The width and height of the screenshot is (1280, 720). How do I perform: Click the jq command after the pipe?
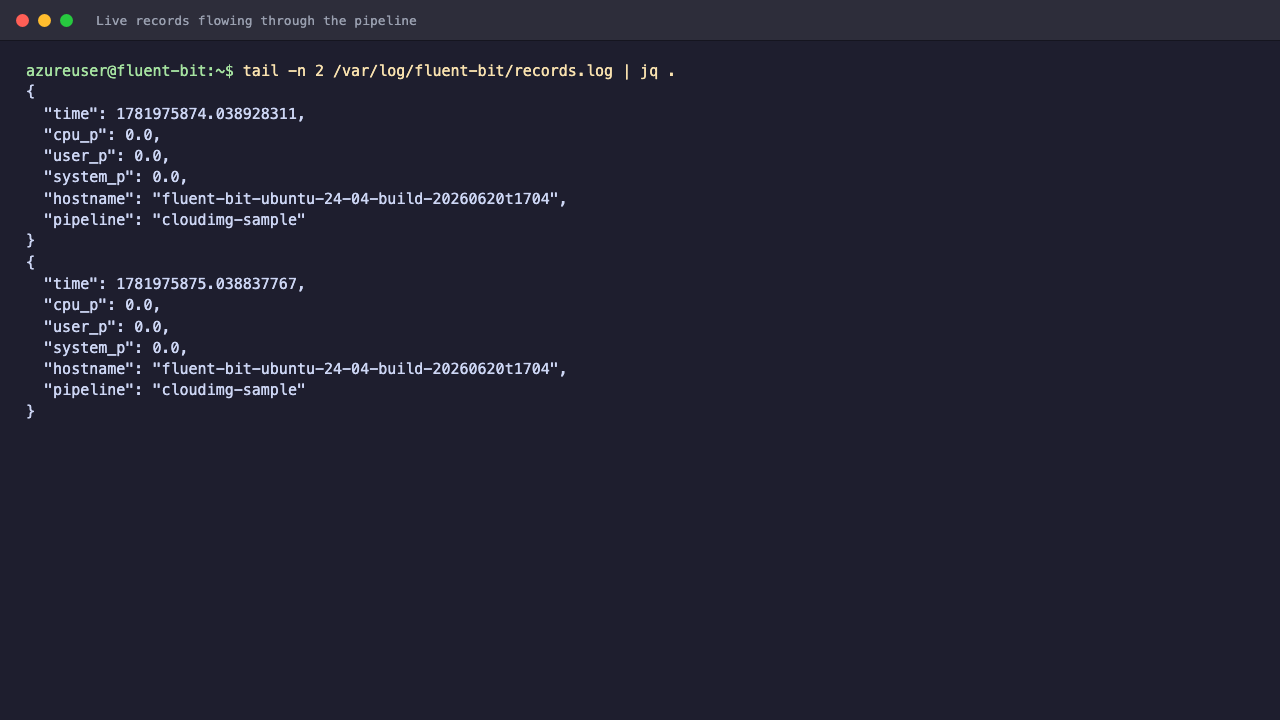(x=649, y=71)
